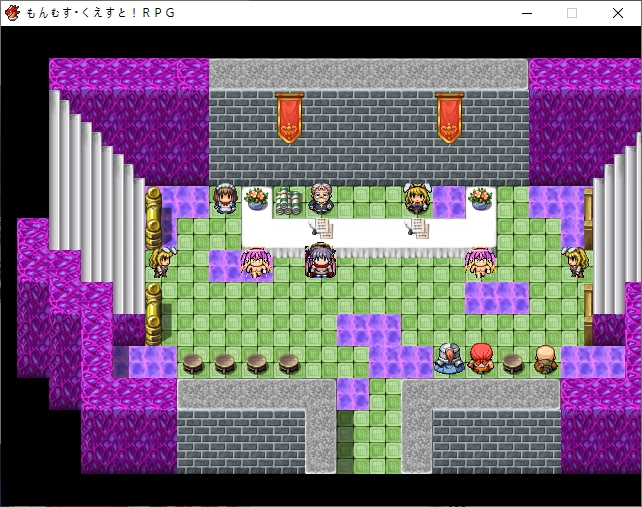642x507 pixels.
Task: Click the bald man seated at bottom right
Action: pos(545,360)
